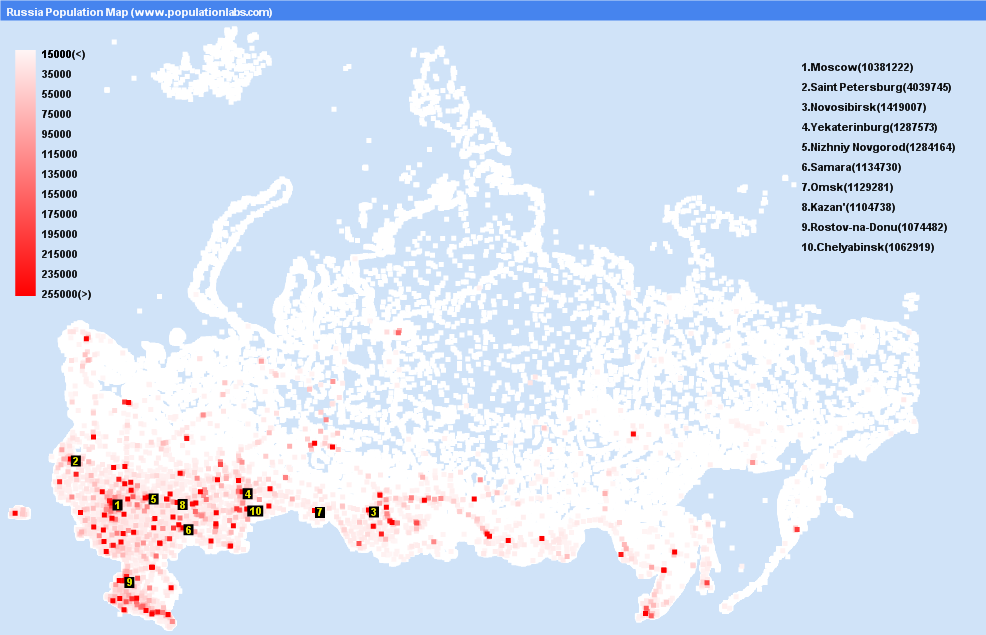Select Saint Petersburg in the city list

tap(876, 87)
